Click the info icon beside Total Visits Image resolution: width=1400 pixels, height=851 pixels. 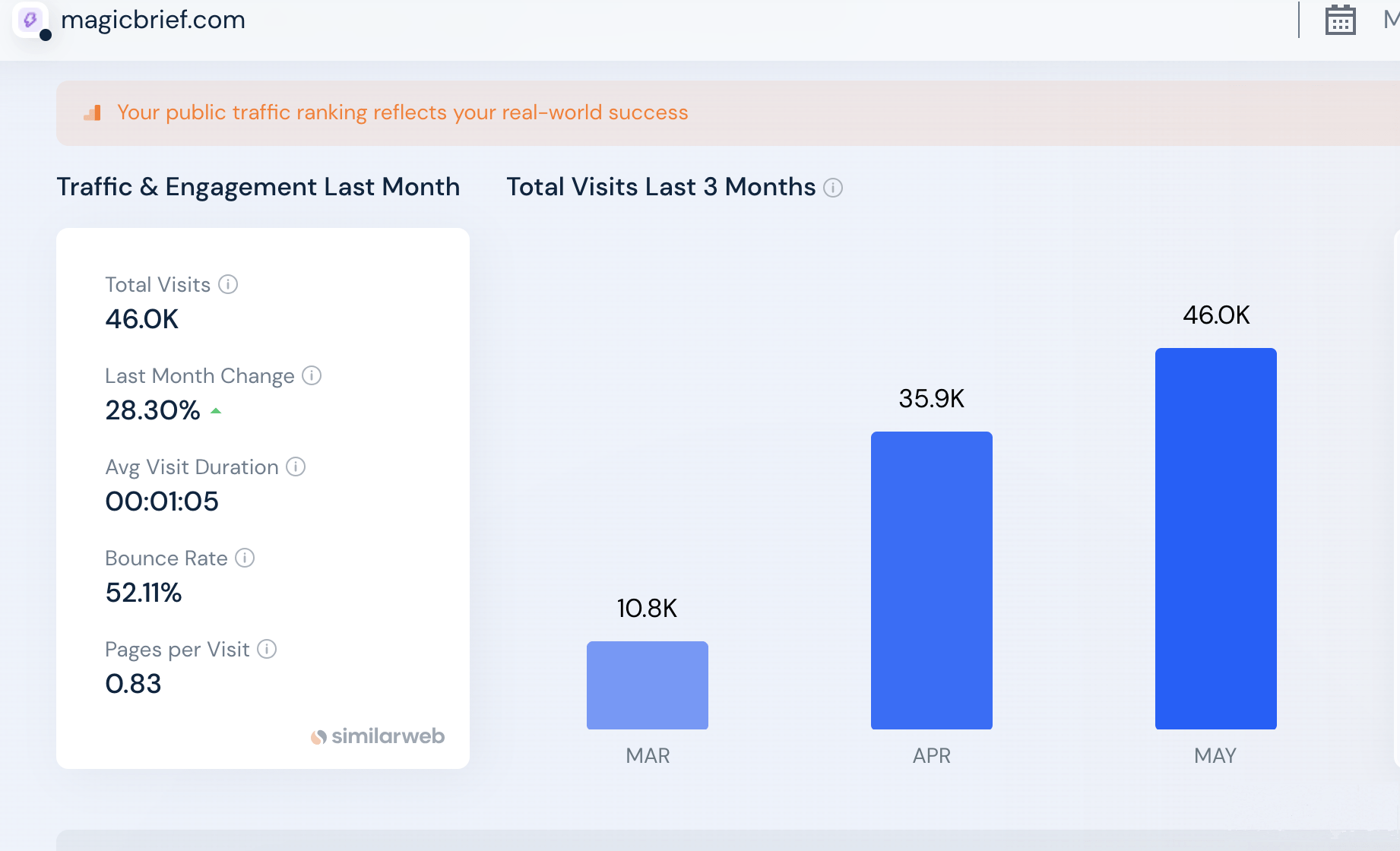228,284
